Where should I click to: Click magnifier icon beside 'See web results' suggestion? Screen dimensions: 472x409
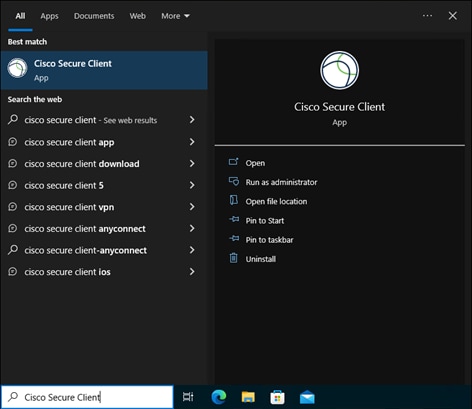click(13, 119)
